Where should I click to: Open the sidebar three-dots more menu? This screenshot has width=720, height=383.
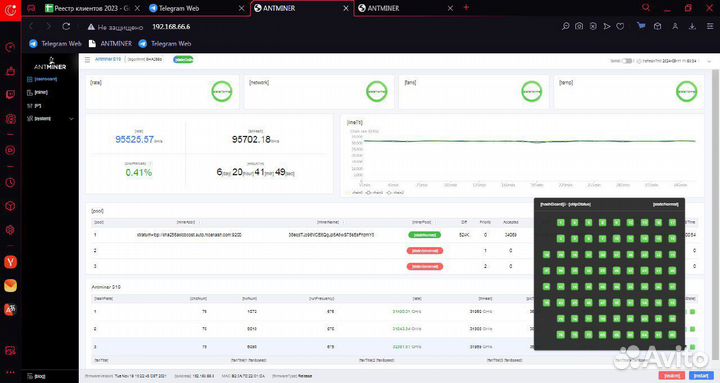pos(10,372)
